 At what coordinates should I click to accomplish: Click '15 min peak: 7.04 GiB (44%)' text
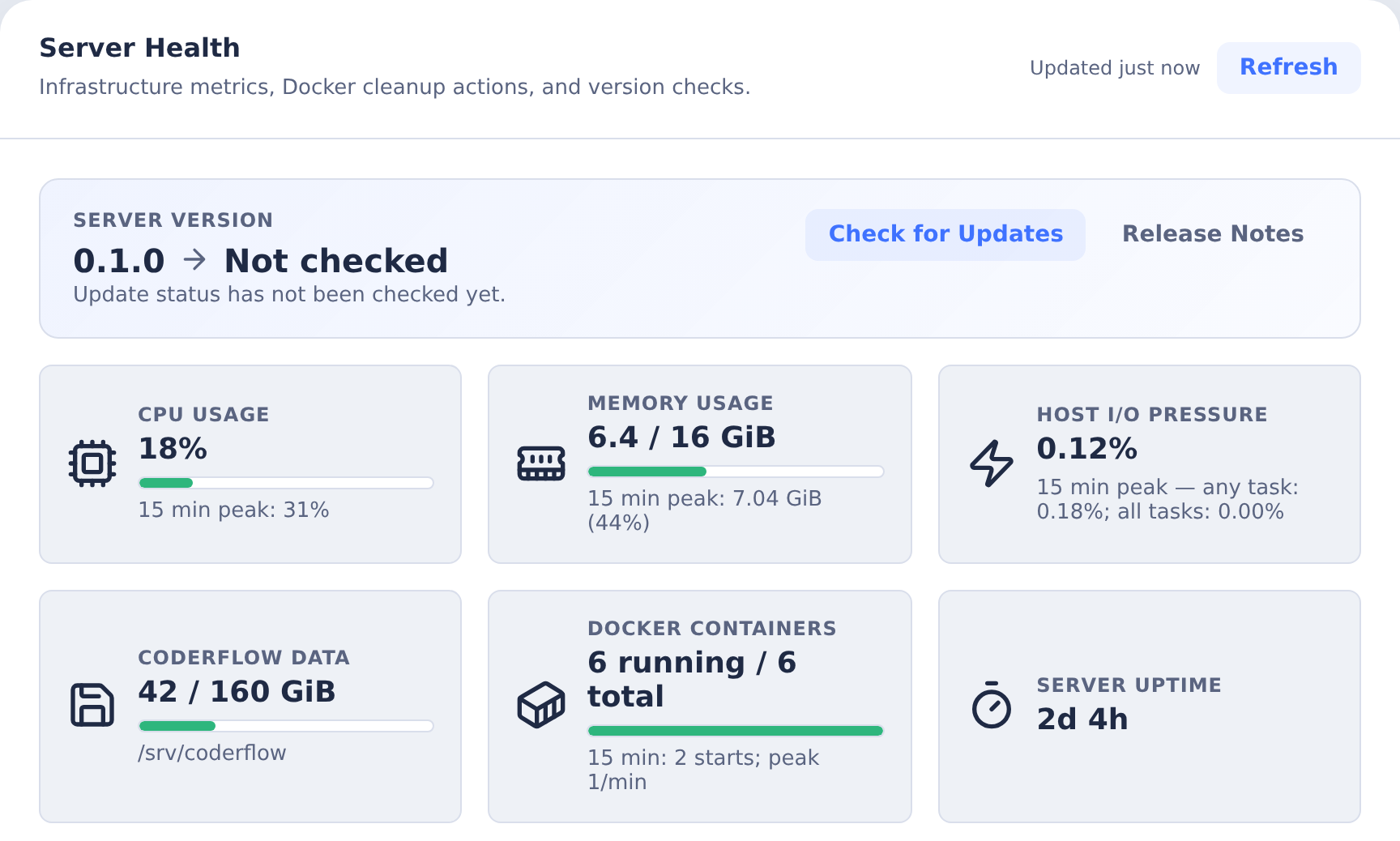click(x=704, y=510)
